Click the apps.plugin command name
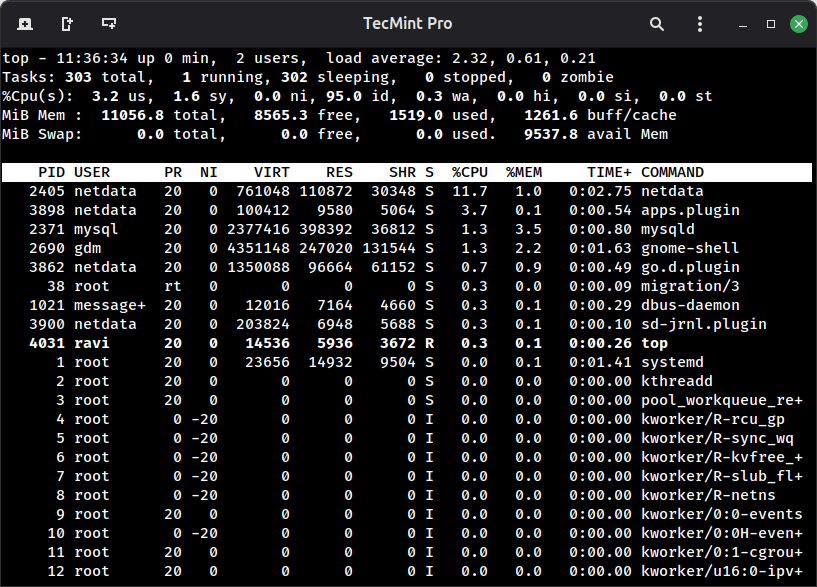817x587 pixels. coord(690,211)
